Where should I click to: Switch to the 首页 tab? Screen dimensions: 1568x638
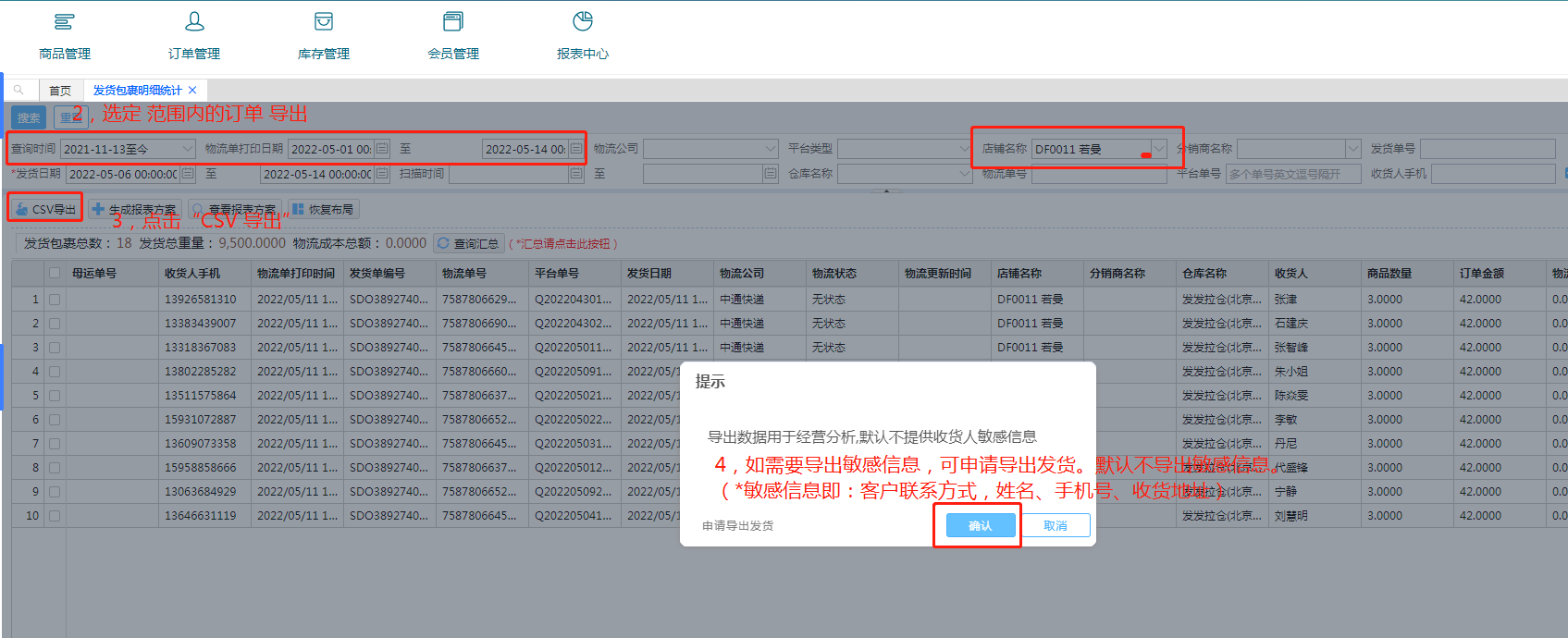click(x=60, y=90)
